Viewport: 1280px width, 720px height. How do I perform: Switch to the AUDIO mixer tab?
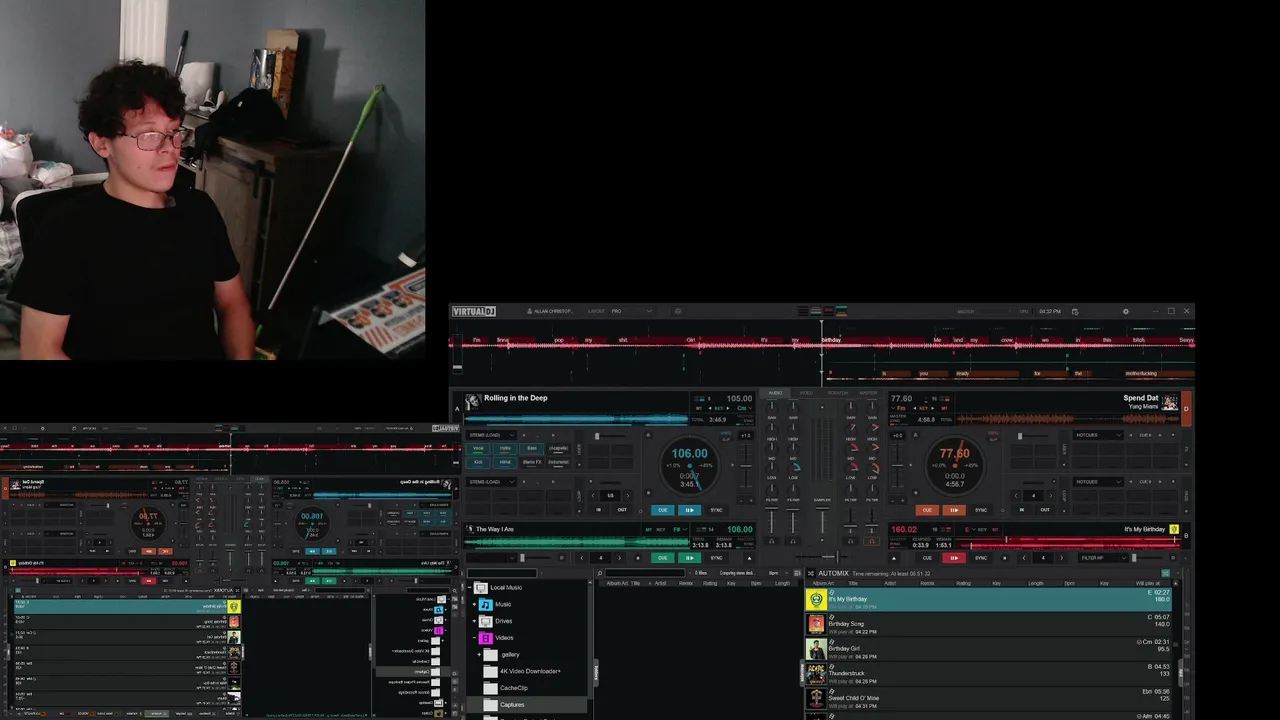[775, 393]
